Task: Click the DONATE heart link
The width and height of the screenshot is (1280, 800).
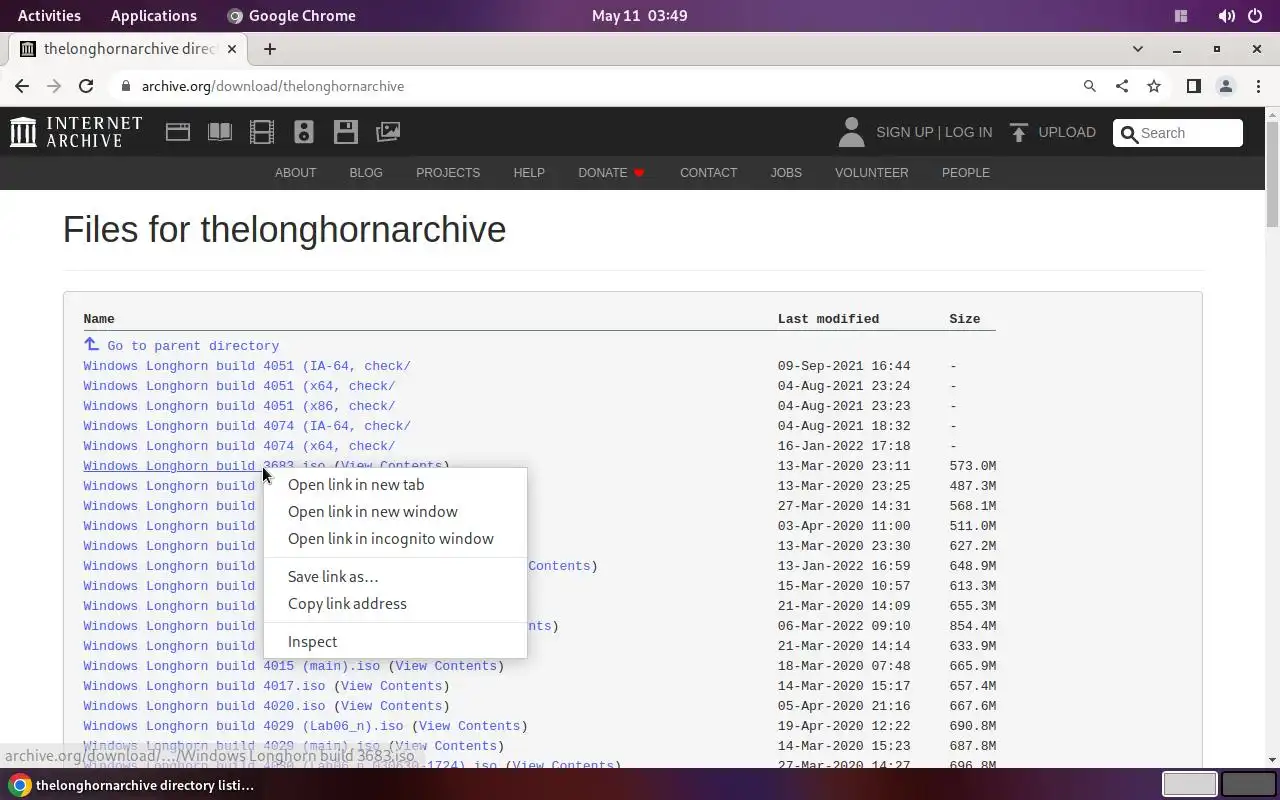Action: [612, 173]
